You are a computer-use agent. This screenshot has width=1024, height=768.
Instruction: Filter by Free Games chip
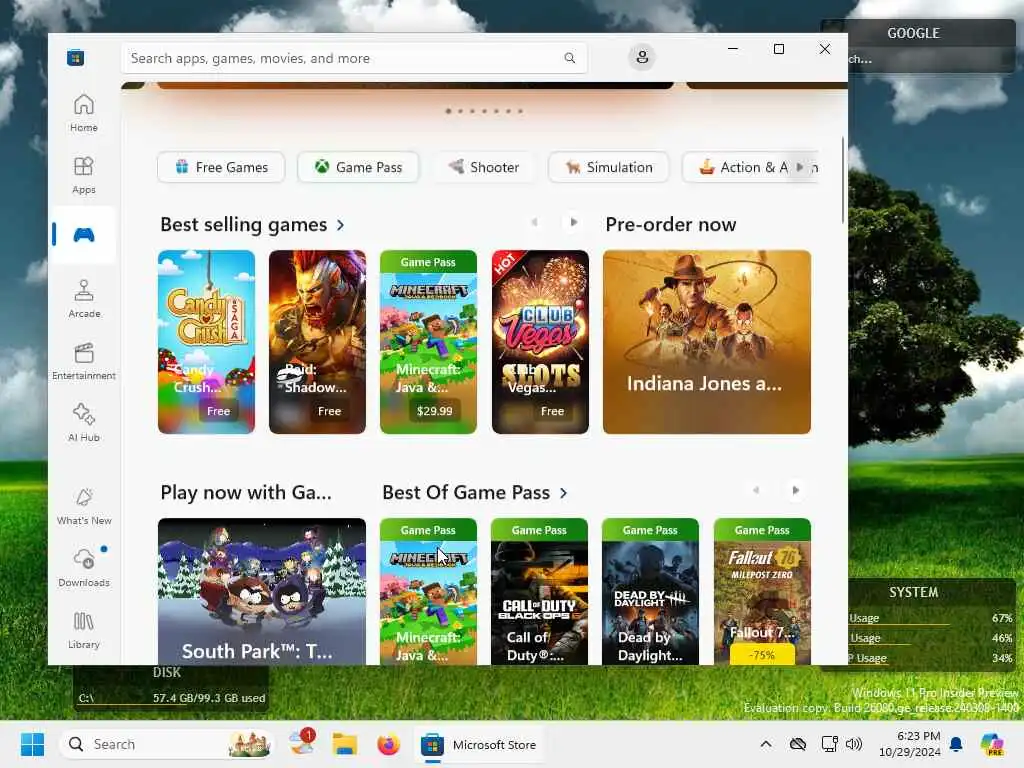click(x=221, y=167)
